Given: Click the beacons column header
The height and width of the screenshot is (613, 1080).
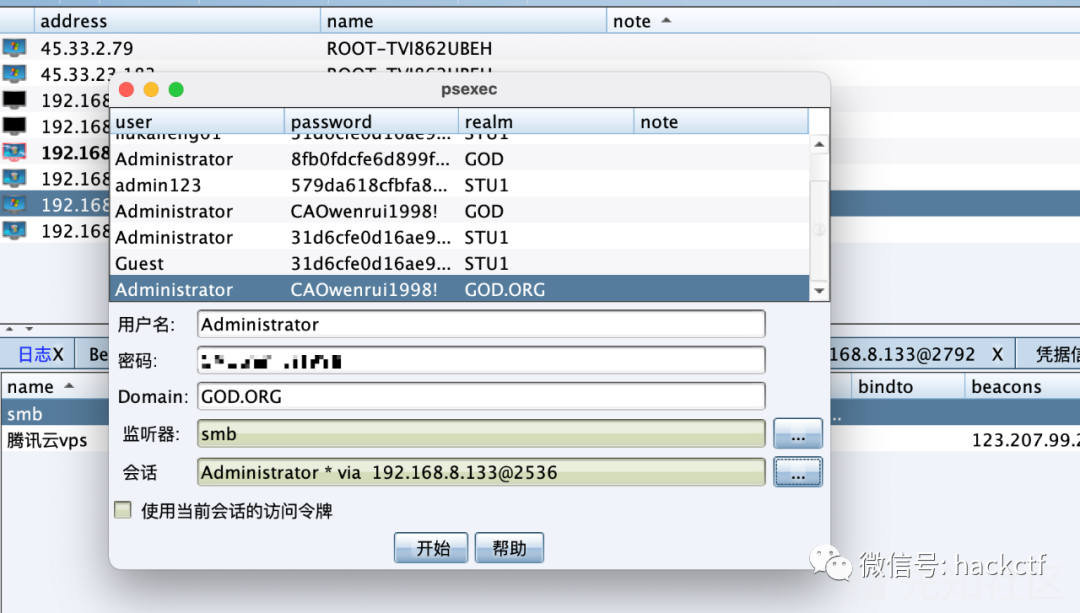Looking at the screenshot, I should (x=1022, y=386).
